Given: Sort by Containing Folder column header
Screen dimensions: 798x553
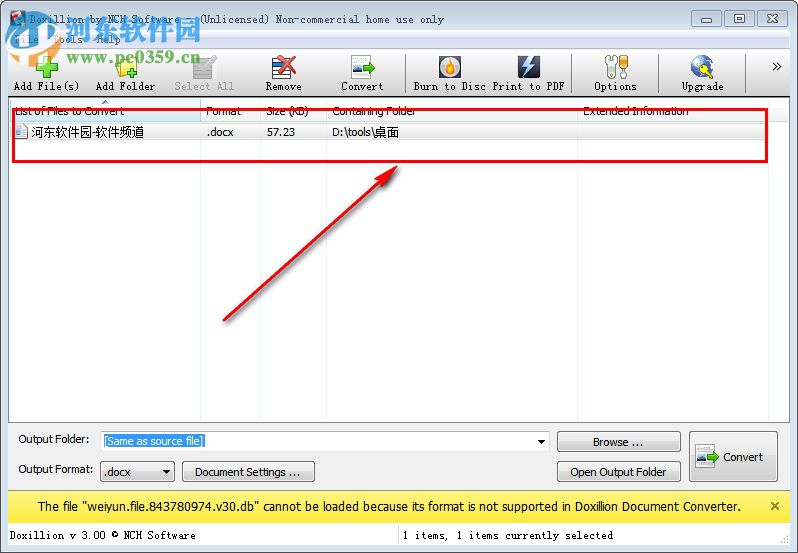Looking at the screenshot, I should [x=452, y=111].
